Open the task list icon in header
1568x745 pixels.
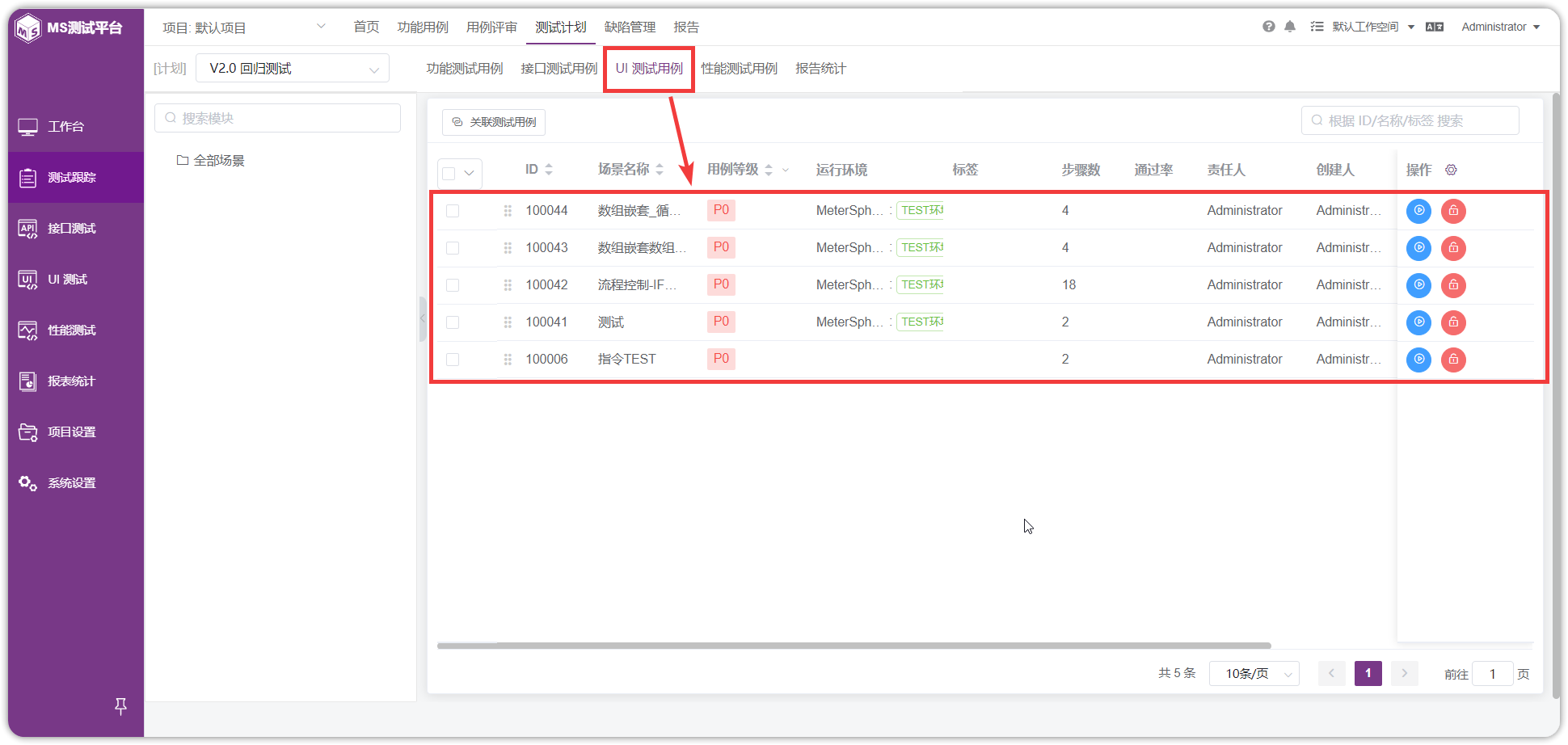pyautogui.click(x=1317, y=27)
